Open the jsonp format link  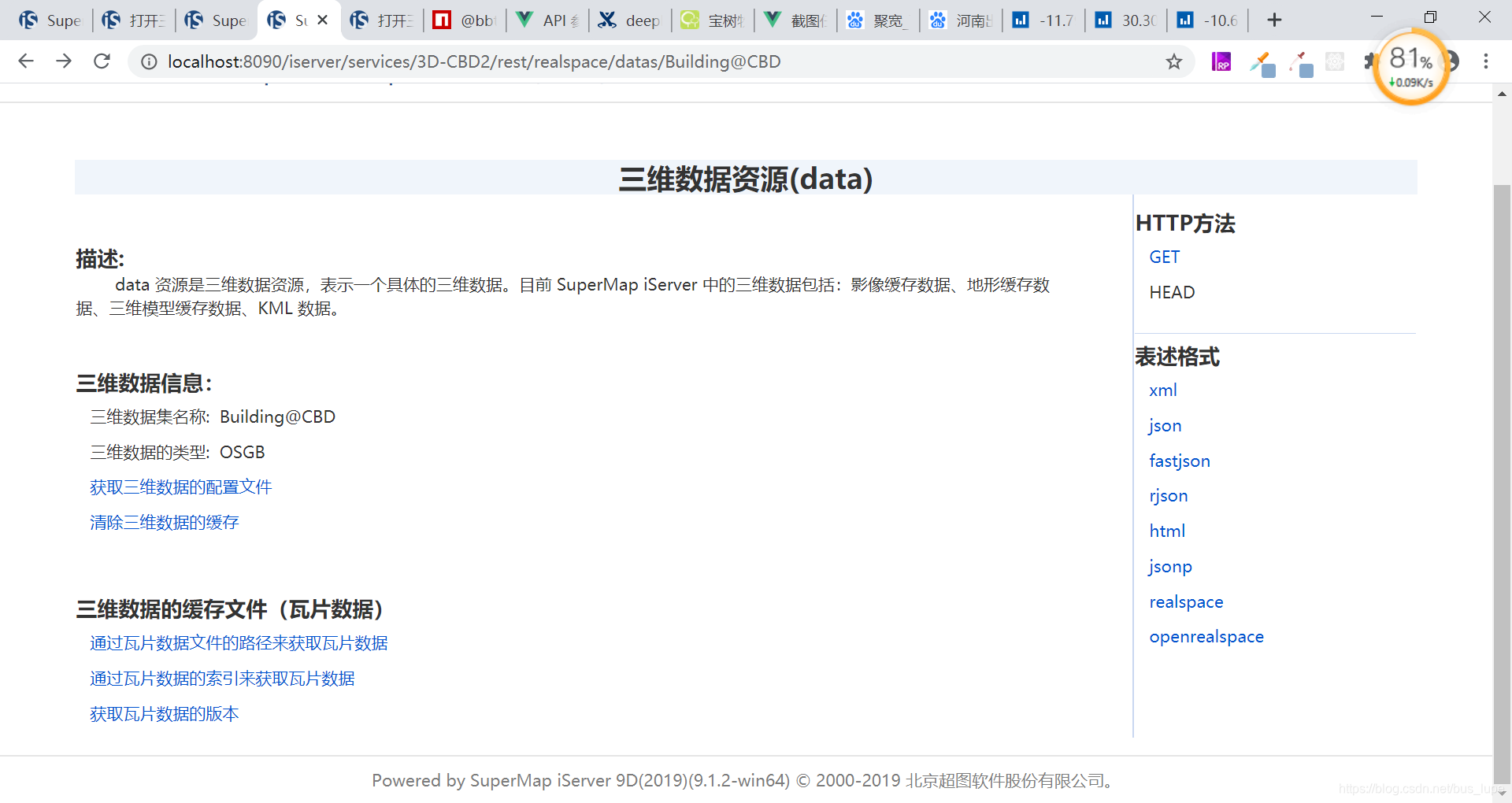tap(1170, 567)
